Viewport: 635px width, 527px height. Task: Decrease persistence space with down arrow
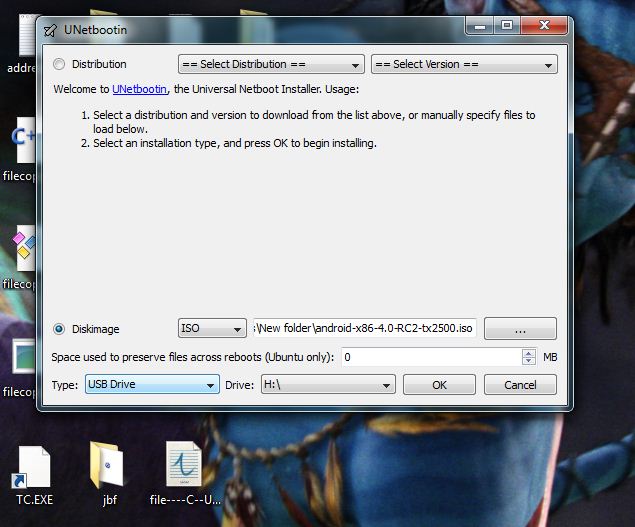(528, 361)
